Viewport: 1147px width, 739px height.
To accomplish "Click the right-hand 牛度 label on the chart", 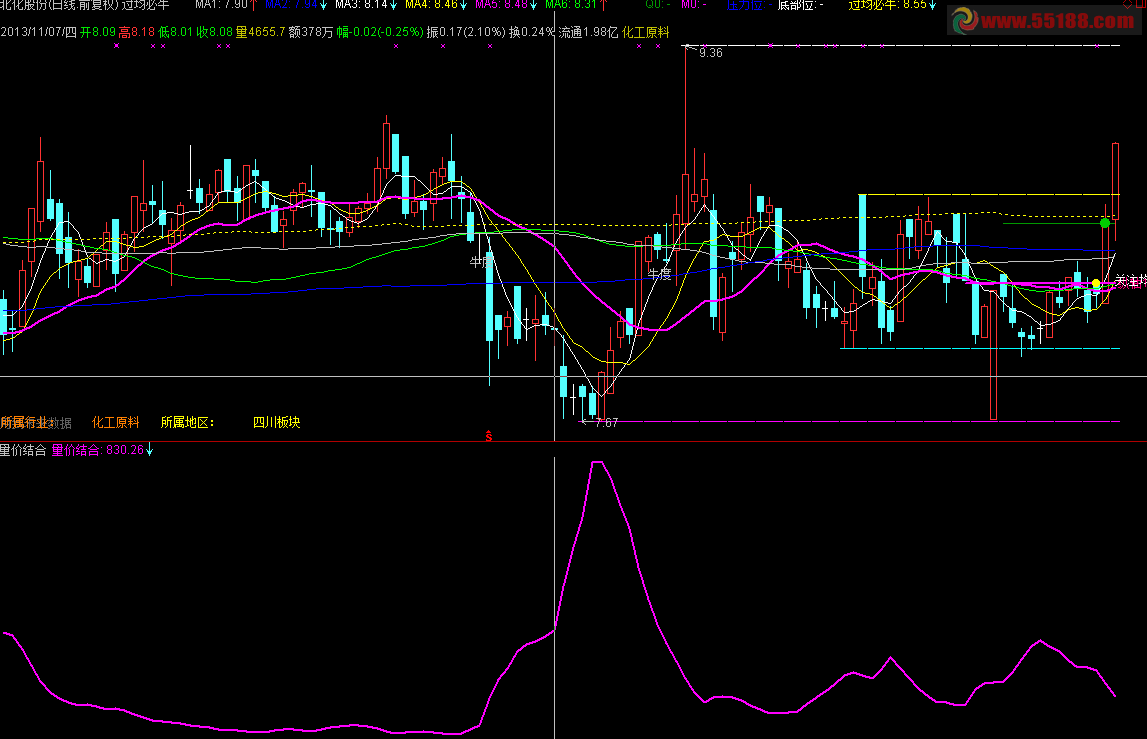I will tap(660, 274).
